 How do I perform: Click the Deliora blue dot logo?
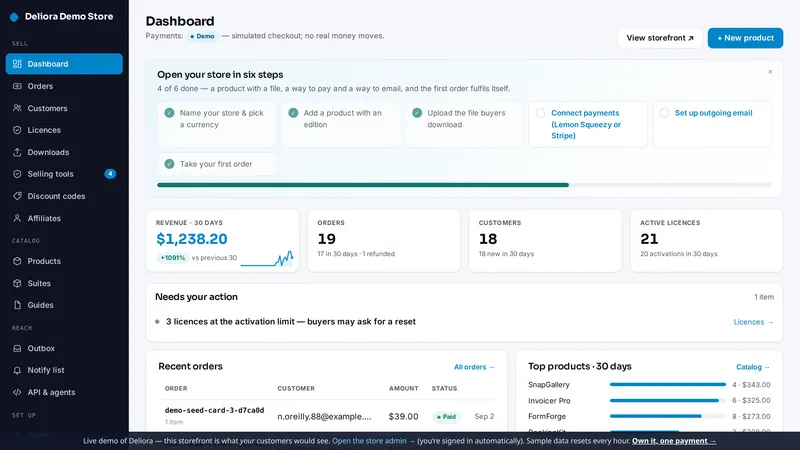(x=14, y=17)
